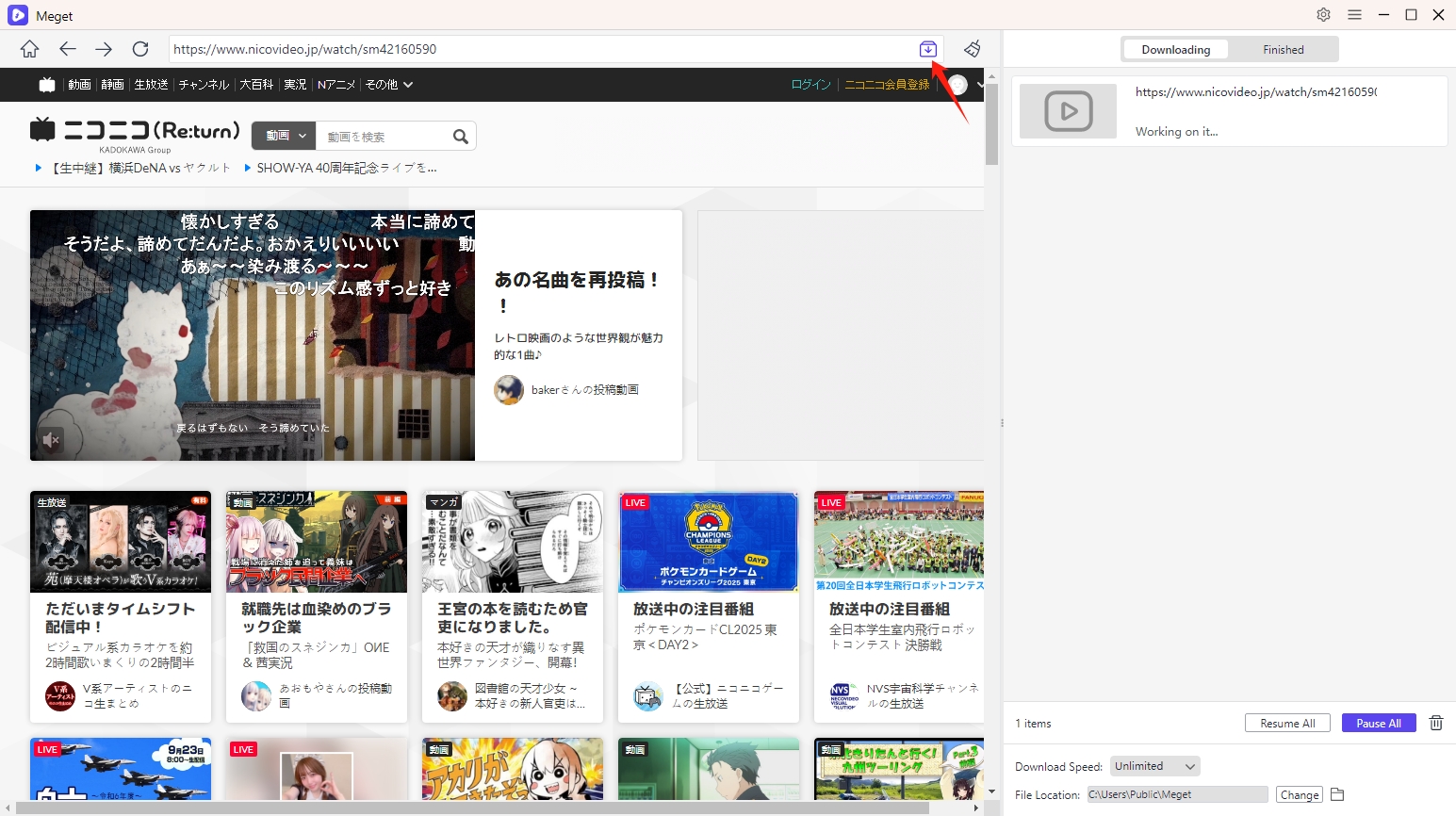Switch to the Finished tab
Image resolution: width=1456 pixels, height=816 pixels.
pyautogui.click(x=1284, y=50)
